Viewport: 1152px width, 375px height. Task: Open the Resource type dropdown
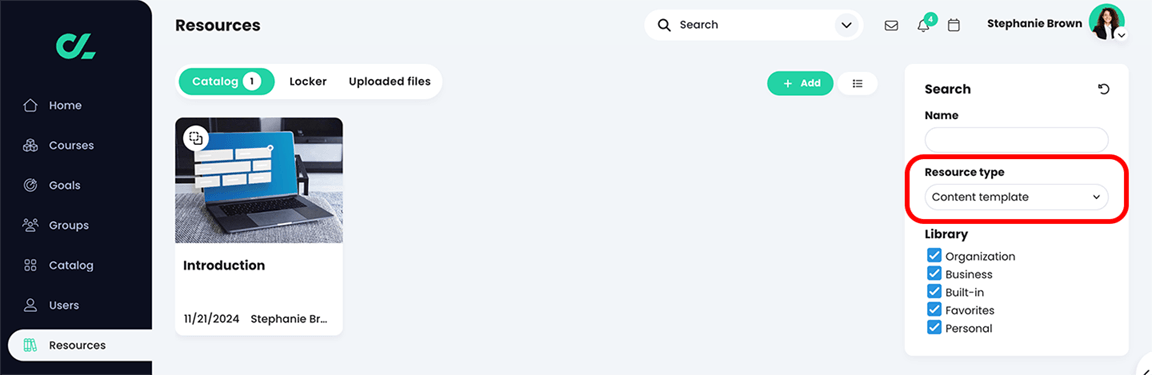pyautogui.click(x=1016, y=197)
